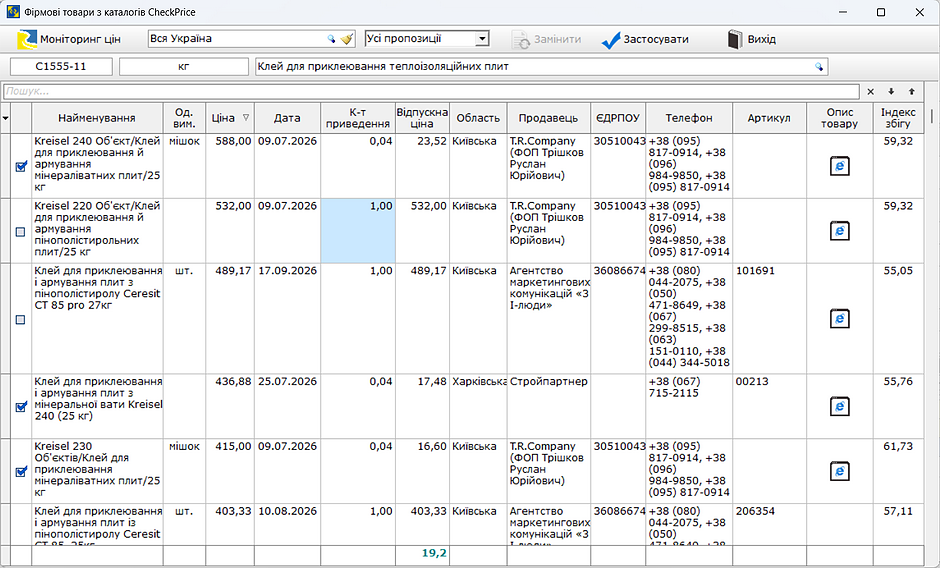The height and width of the screenshot is (568, 940).
Task: Open product description for Стройпартнер row
Action: (x=839, y=407)
